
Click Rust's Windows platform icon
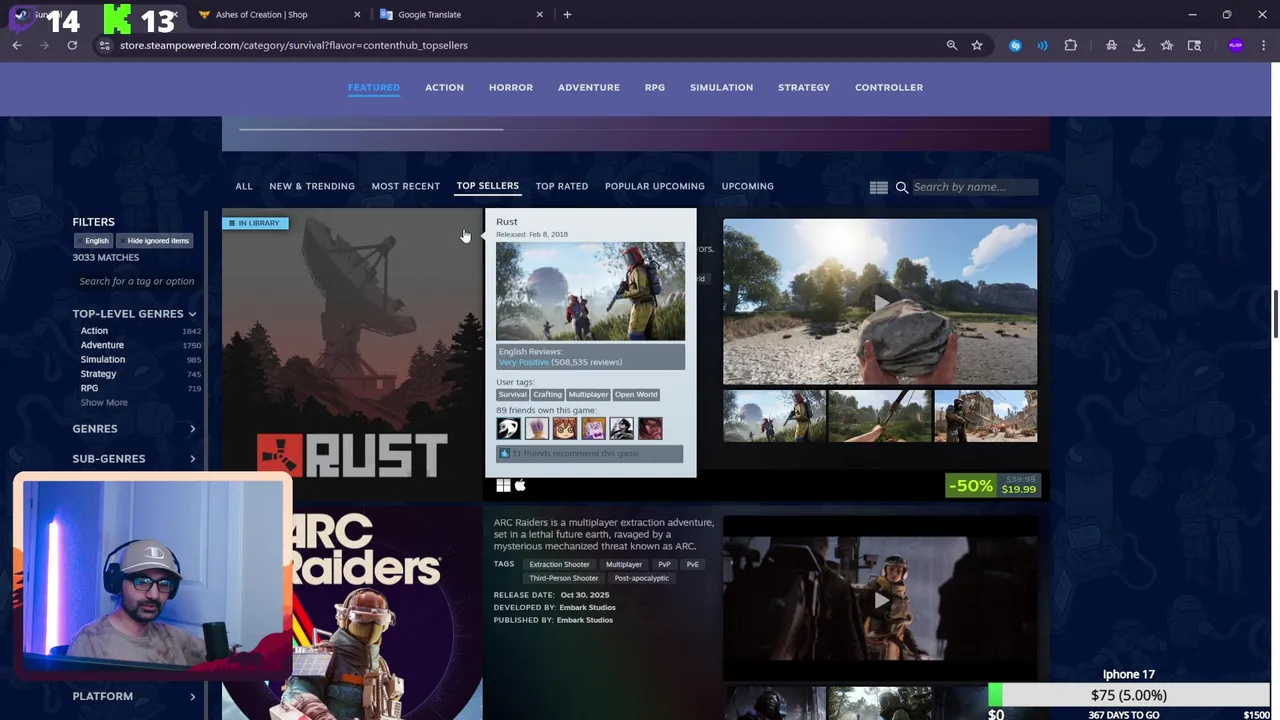tap(503, 486)
